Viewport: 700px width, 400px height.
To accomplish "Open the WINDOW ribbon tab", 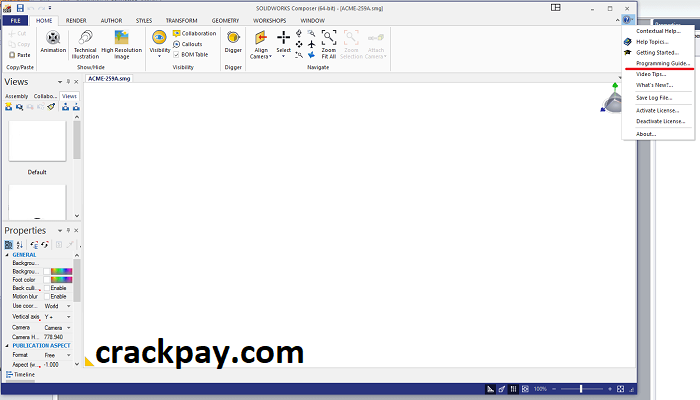I will tap(312, 21).
